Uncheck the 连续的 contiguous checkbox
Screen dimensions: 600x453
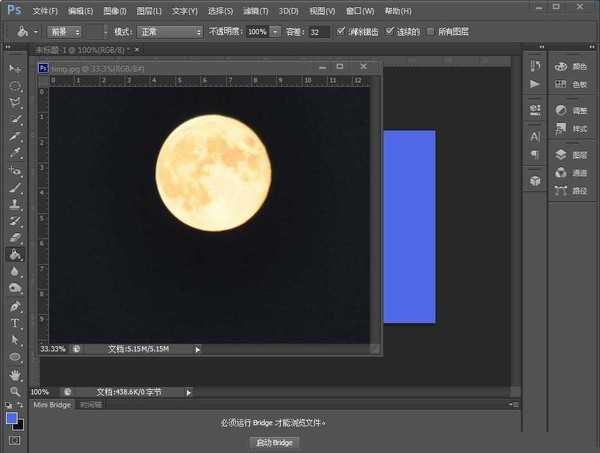click(x=390, y=32)
